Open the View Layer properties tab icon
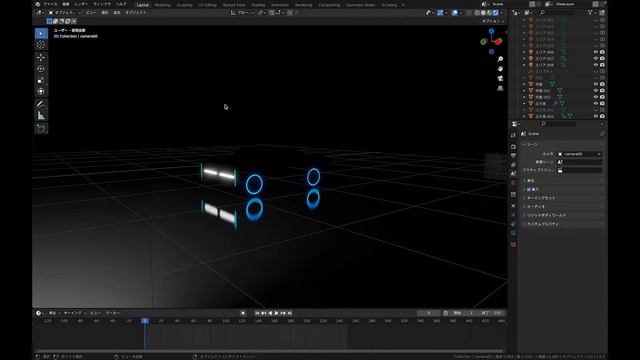The width and height of the screenshot is (640, 360). tap(513, 164)
